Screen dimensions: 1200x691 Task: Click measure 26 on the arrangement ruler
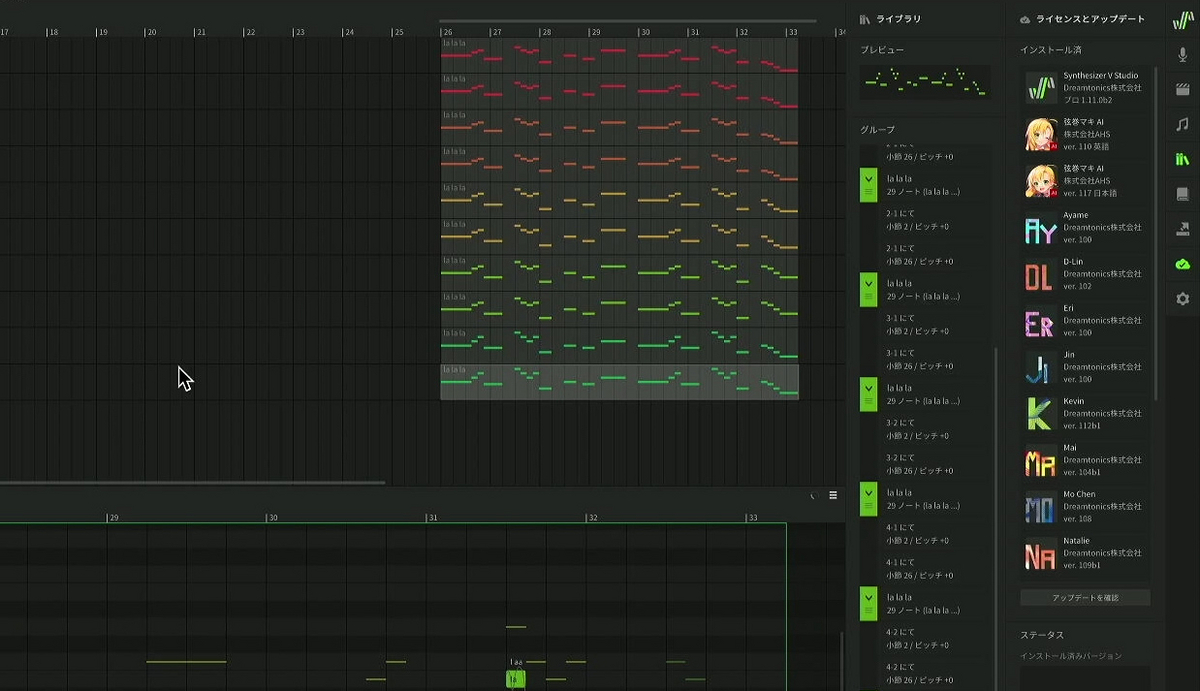[x=447, y=32]
